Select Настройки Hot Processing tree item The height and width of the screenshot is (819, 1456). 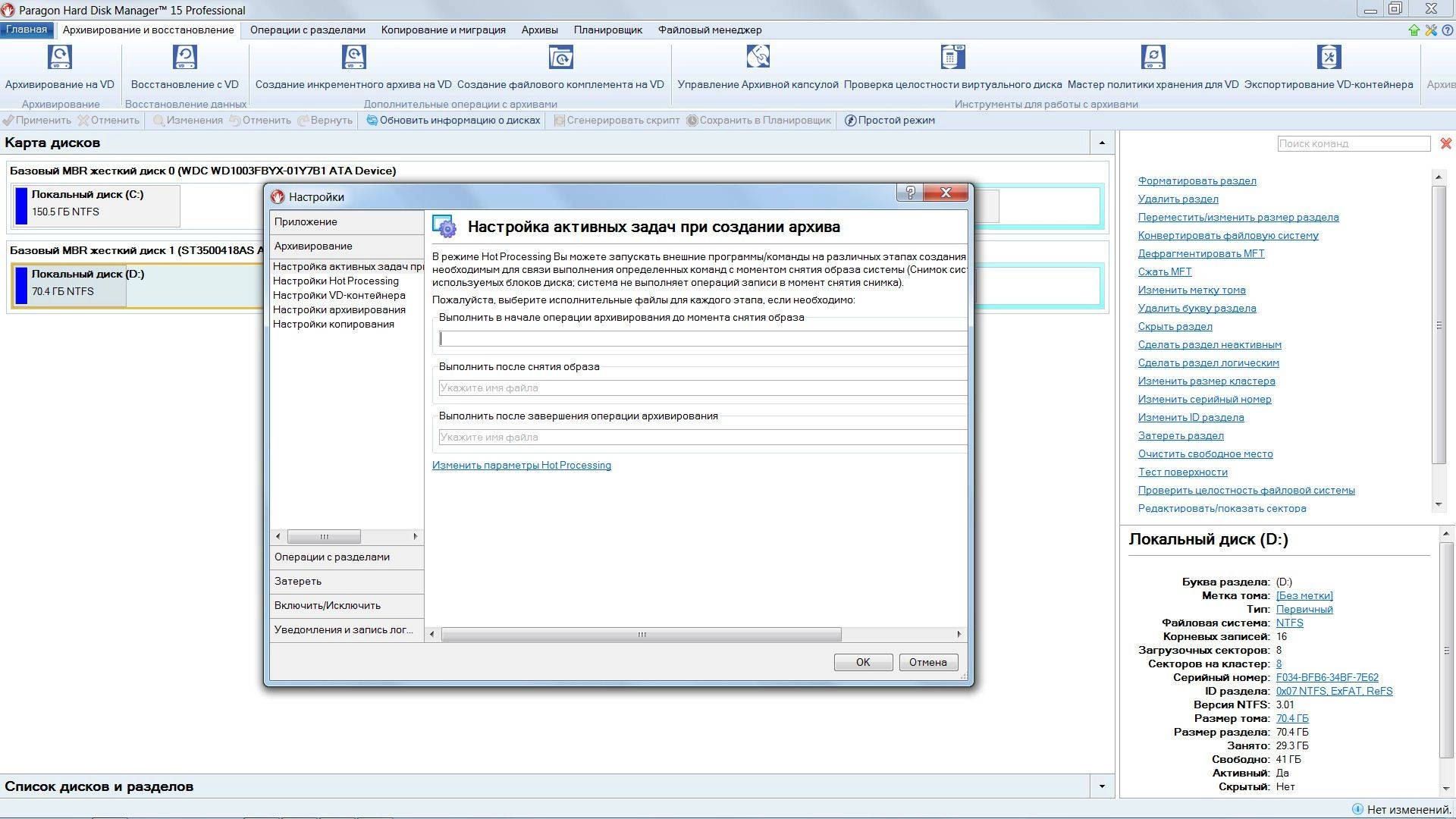(336, 281)
